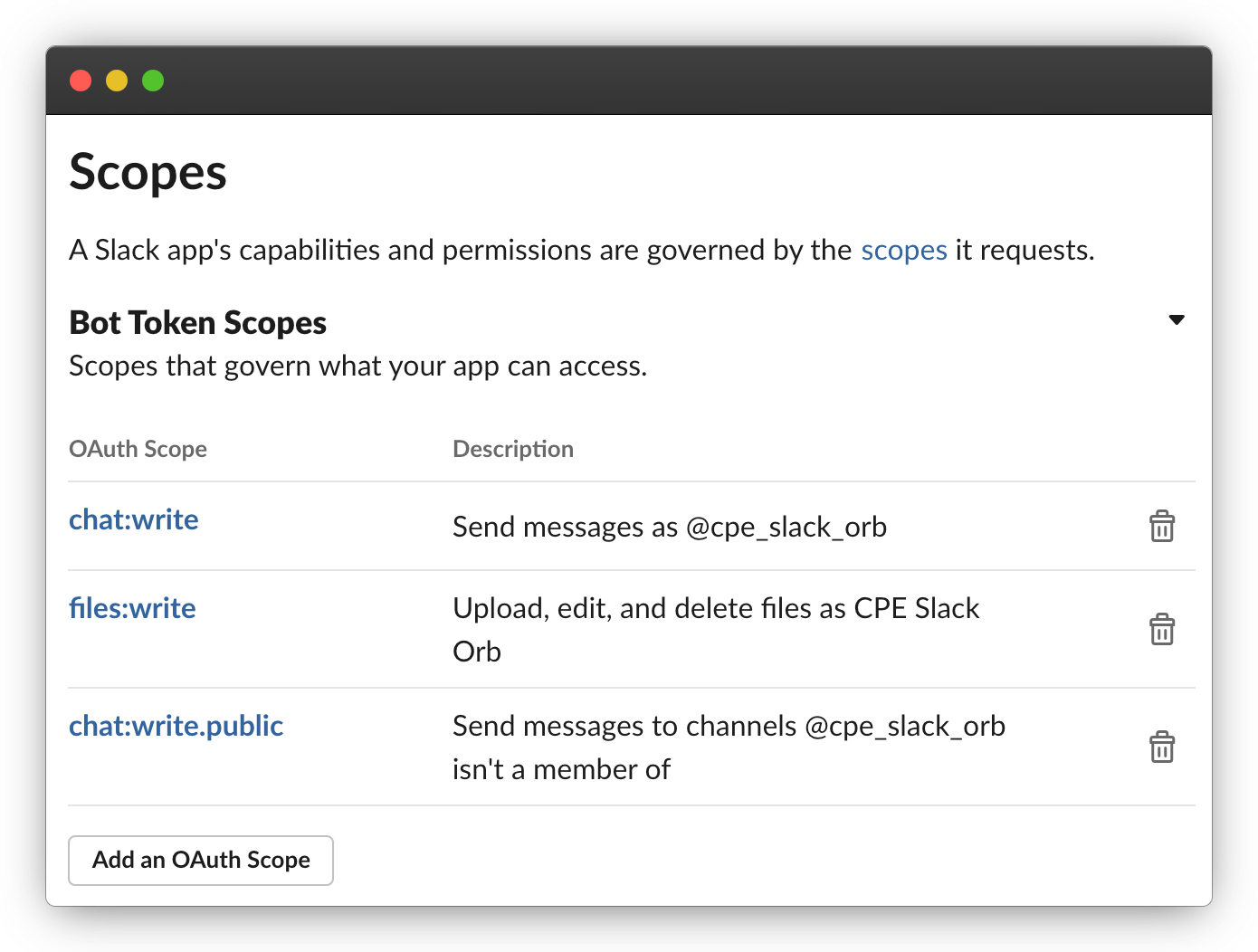The image size is (1258, 952).
Task: Close the window with the red button
Action: click(x=81, y=81)
